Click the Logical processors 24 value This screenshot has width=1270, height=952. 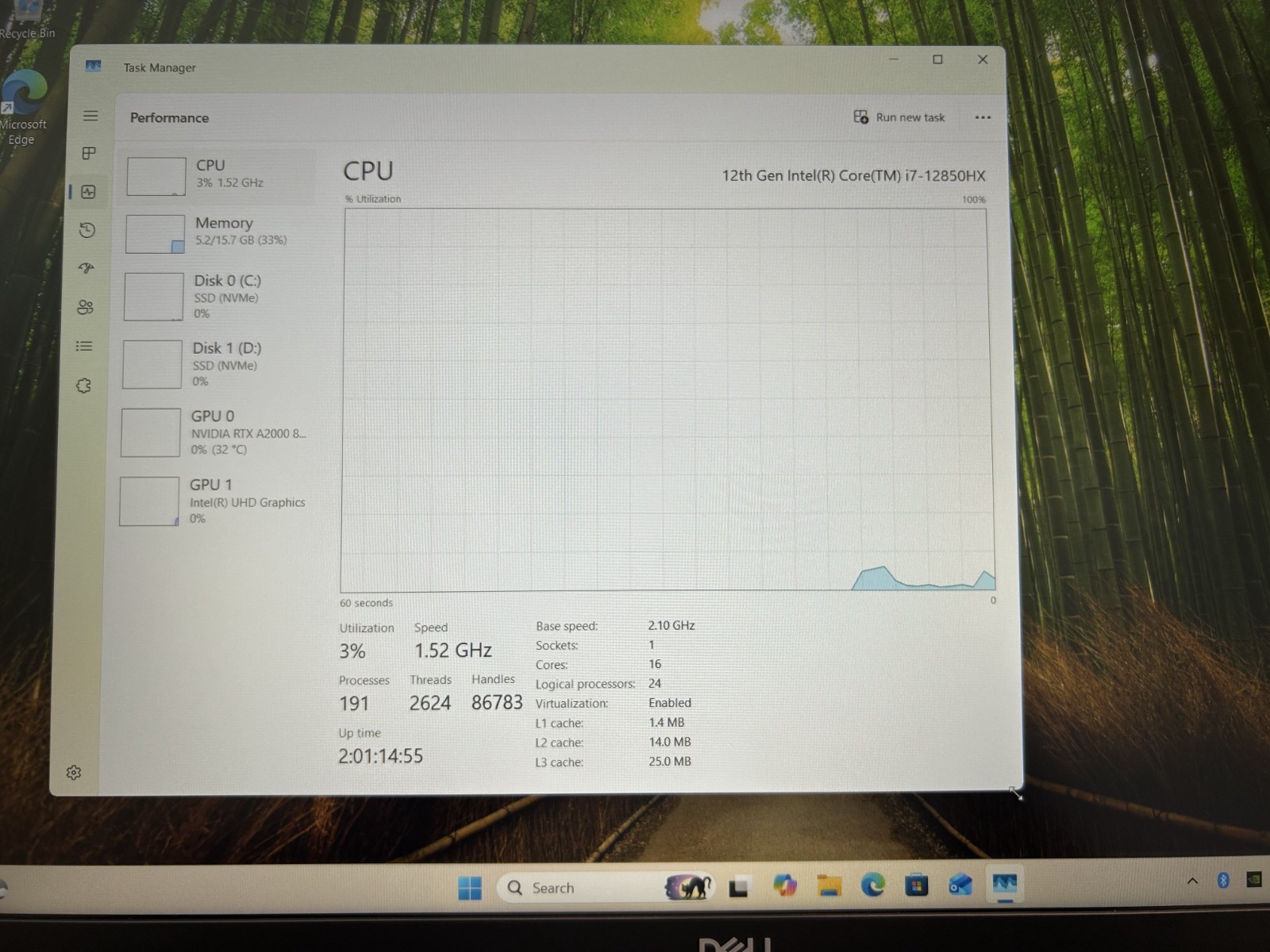coord(655,683)
